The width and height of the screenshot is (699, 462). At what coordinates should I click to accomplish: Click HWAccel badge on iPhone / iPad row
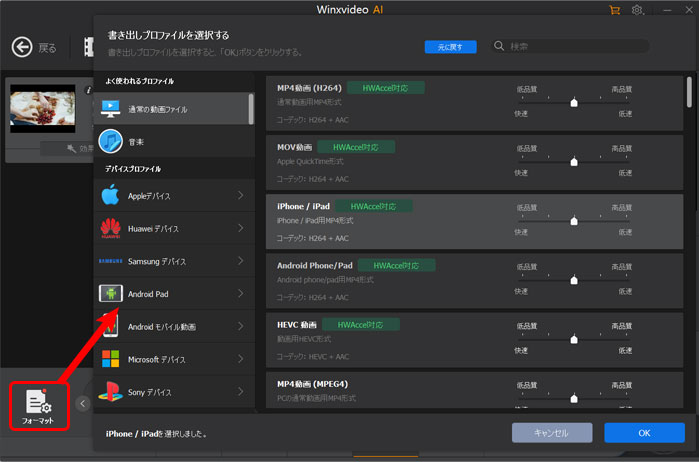point(374,206)
